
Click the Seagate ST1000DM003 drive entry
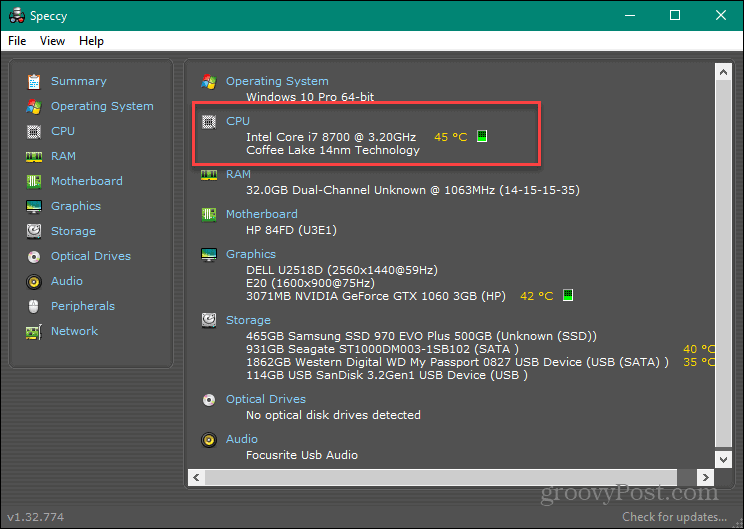click(x=382, y=349)
